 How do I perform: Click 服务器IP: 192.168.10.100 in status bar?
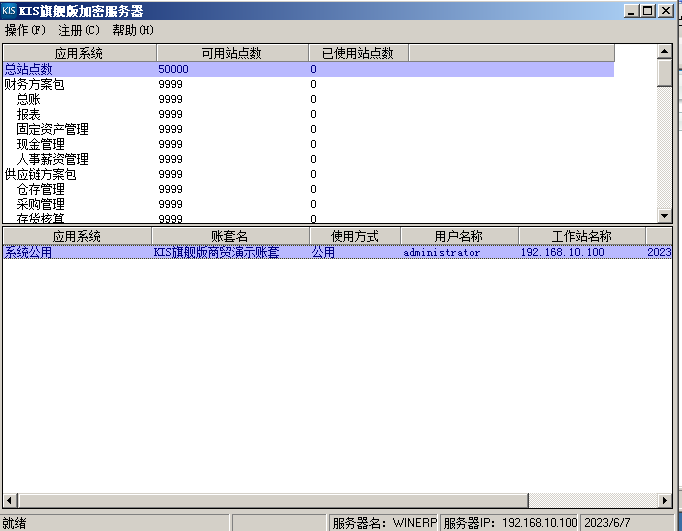pyautogui.click(x=510, y=522)
